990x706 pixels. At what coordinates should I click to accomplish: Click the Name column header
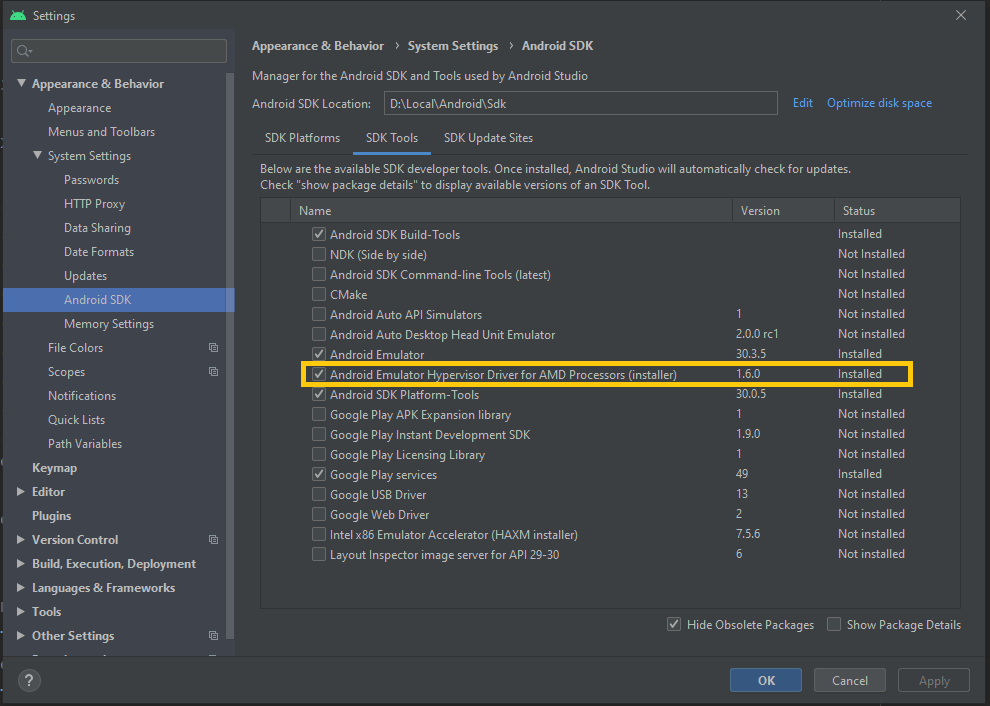(511, 210)
